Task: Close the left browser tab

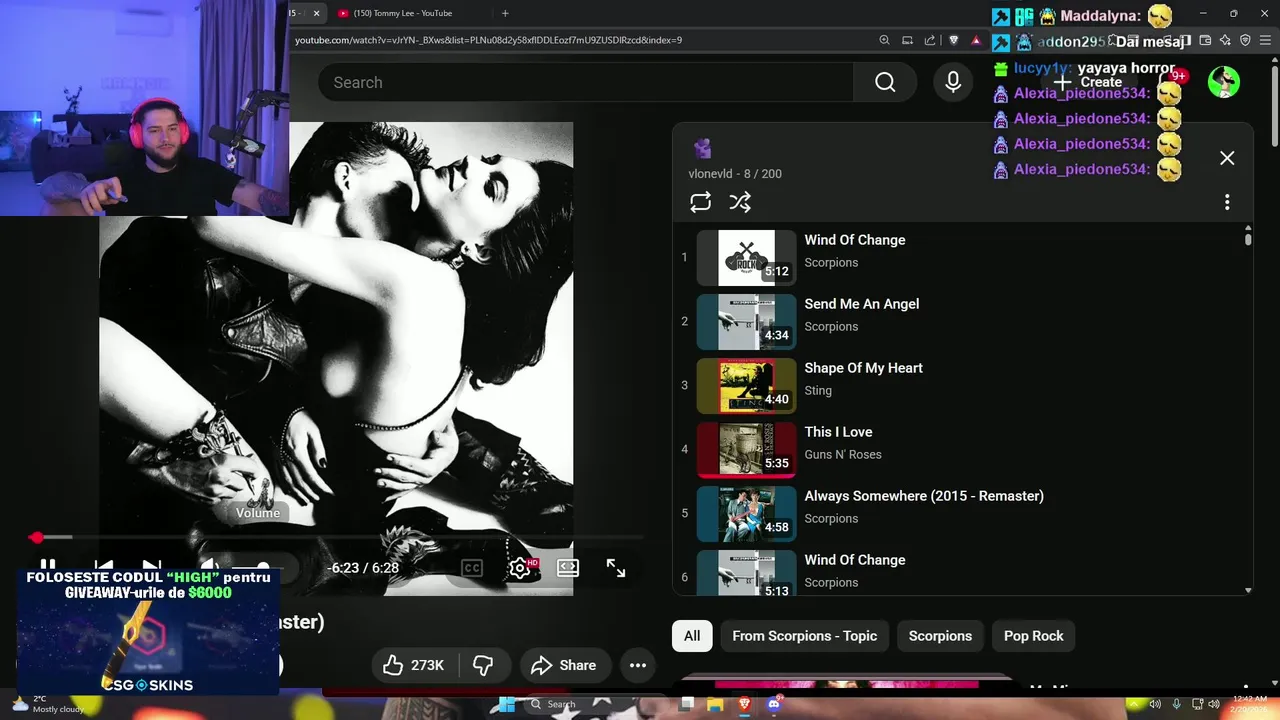Action: pyautogui.click(x=317, y=13)
